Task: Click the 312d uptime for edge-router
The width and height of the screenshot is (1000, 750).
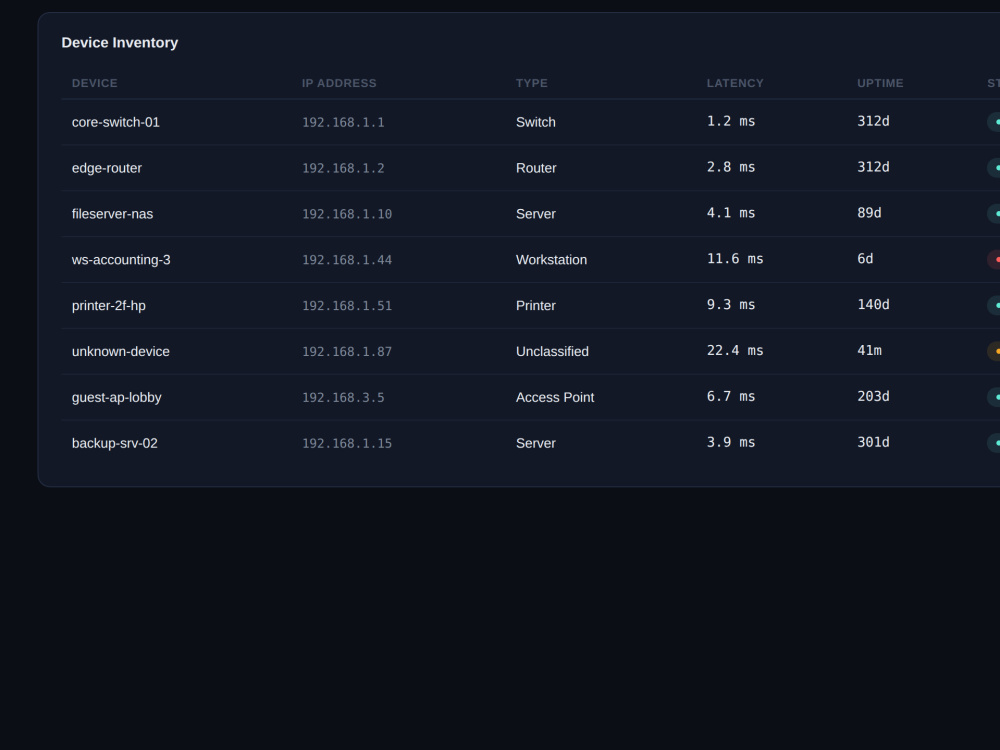Action: pyautogui.click(x=873, y=167)
